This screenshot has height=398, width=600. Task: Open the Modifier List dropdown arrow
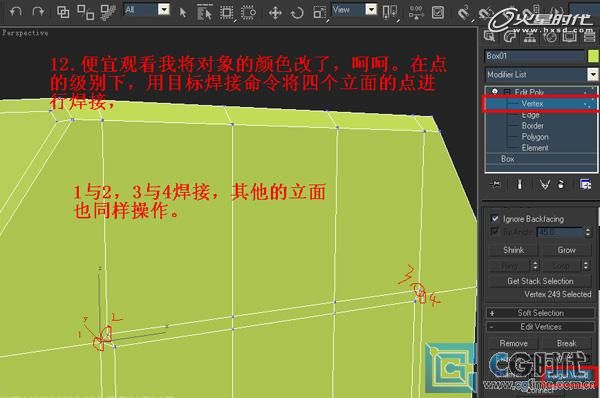593,74
